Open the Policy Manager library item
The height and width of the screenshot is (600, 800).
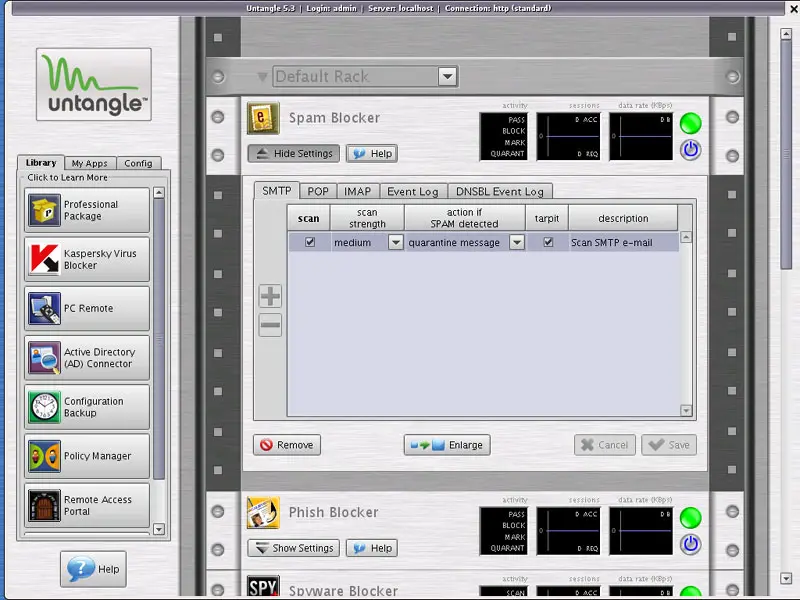[87, 456]
